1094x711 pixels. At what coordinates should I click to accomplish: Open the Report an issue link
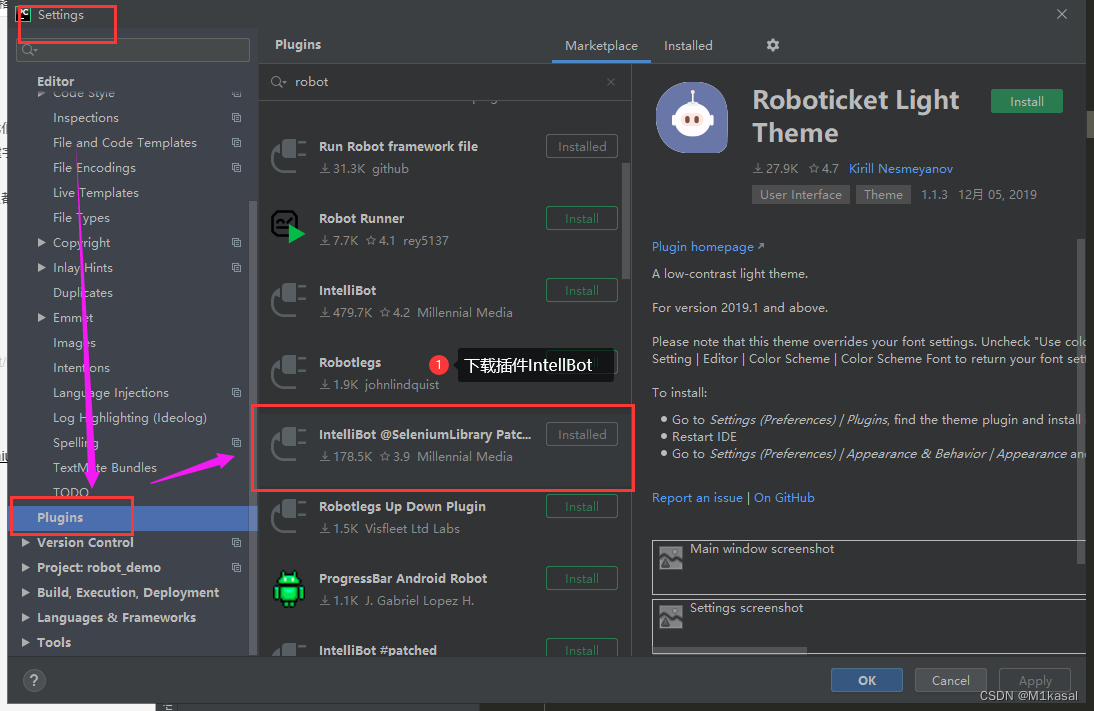(697, 498)
